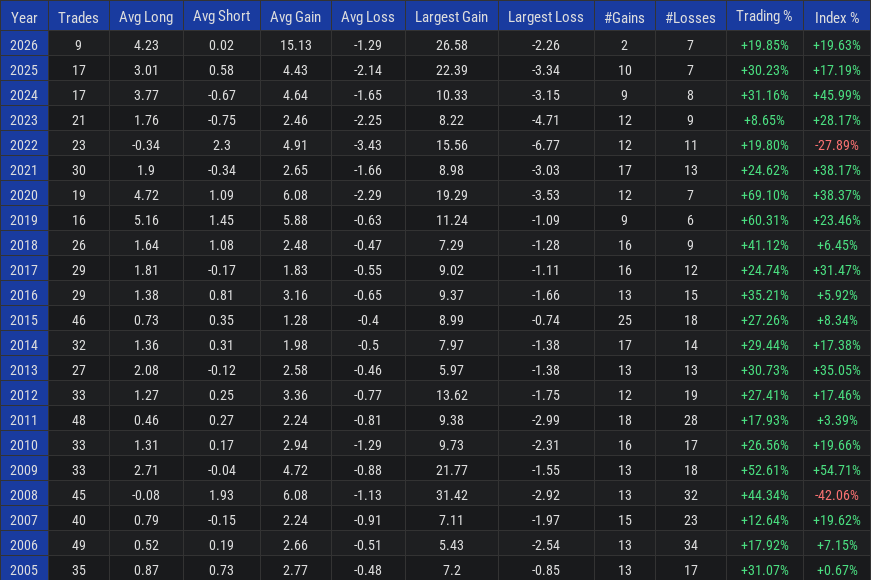This screenshot has height=580, width=871.
Task: Select the Largest Loss column header
Action: 545,17
